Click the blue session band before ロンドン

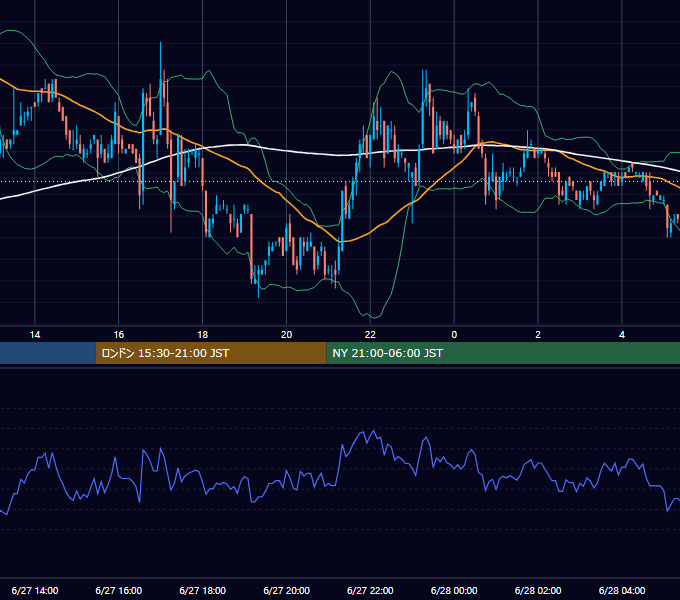[x=48, y=353]
